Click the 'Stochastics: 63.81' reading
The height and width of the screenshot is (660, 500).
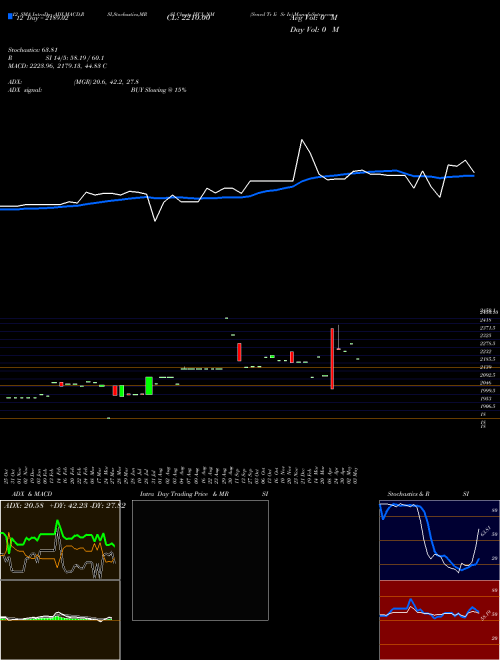[33, 50]
